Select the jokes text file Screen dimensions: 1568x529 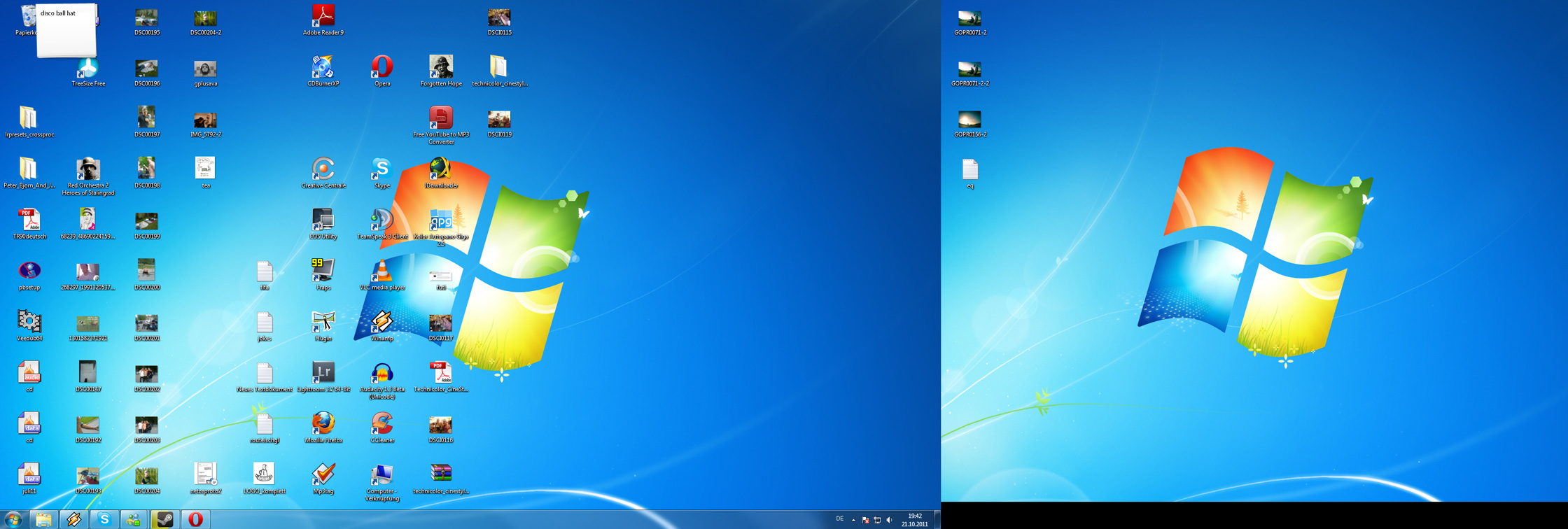[265, 326]
